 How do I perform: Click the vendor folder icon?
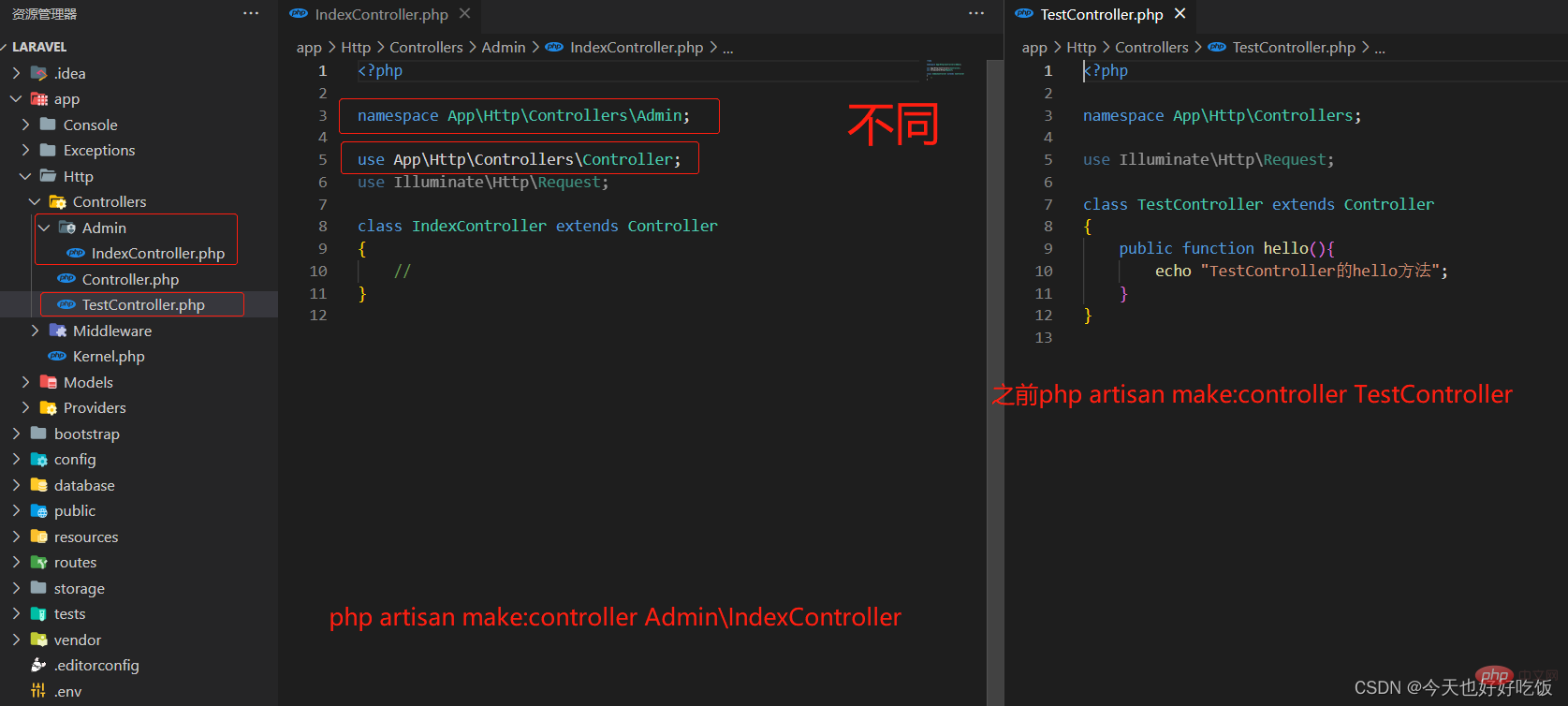click(x=39, y=640)
